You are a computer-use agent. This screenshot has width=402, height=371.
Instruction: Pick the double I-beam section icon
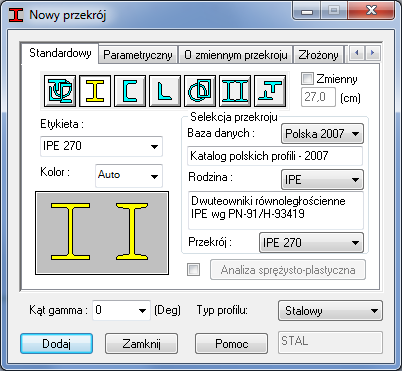(x=235, y=91)
